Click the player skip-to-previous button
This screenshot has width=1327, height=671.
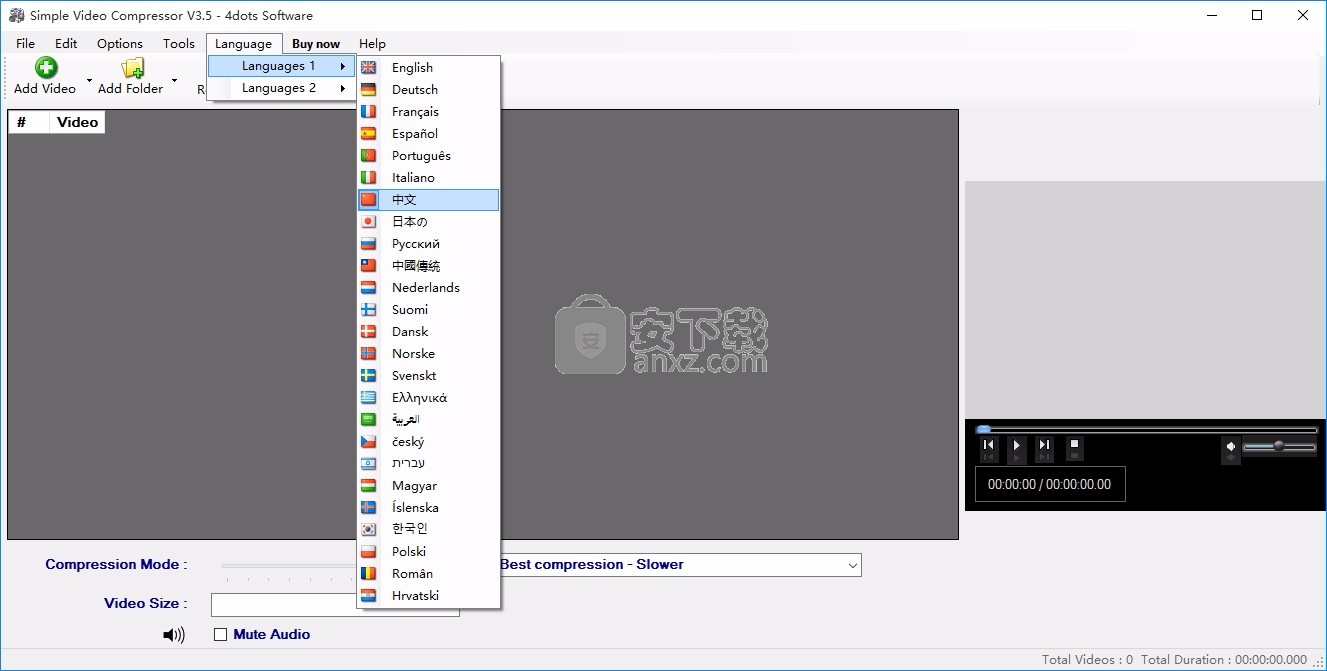[x=989, y=446]
